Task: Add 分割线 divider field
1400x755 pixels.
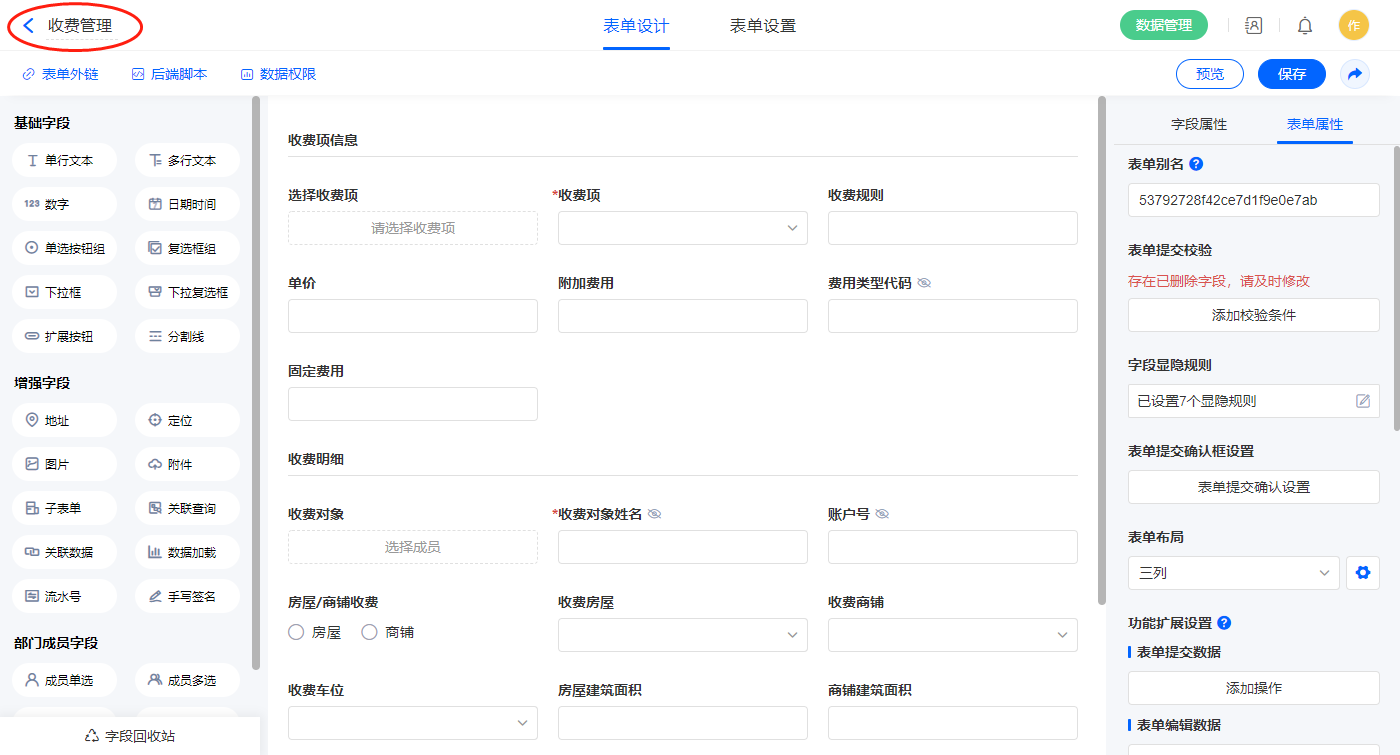Action: (x=187, y=336)
